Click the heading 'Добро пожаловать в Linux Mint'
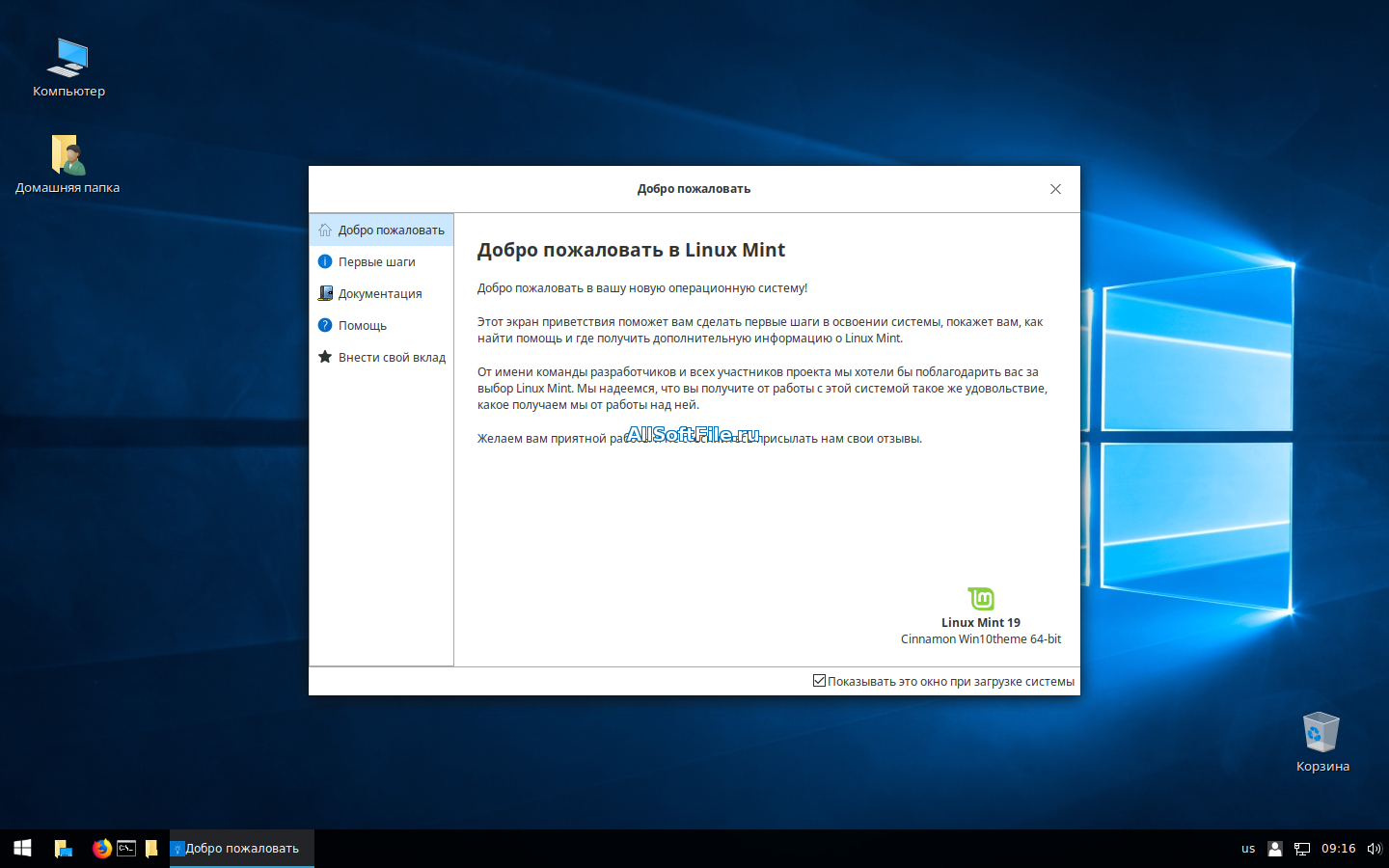Image resolution: width=1389 pixels, height=868 pixels. [631, 250]
